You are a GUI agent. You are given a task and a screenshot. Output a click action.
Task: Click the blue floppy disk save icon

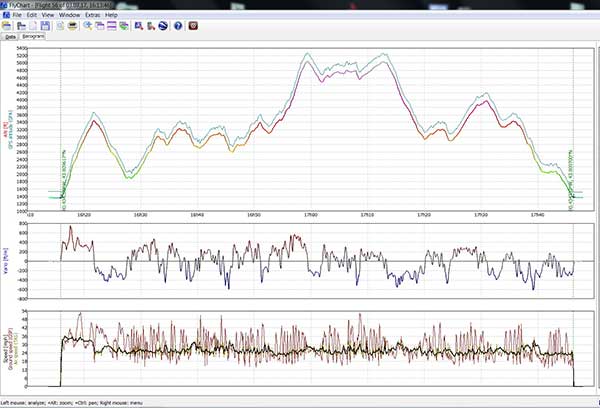45,26
